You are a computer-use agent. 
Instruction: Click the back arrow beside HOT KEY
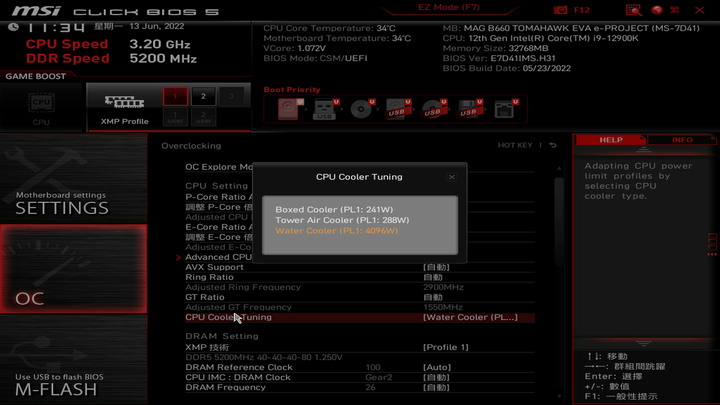tap(553, 145)
